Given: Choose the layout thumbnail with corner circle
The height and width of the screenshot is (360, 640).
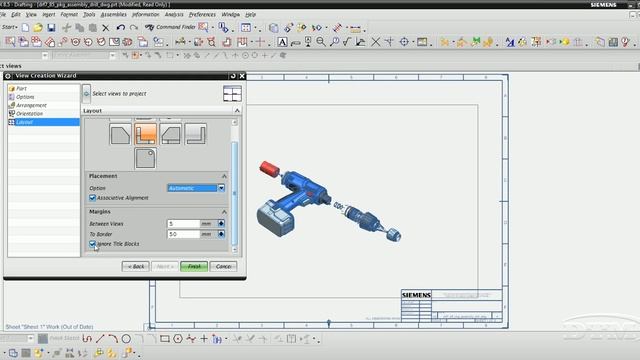Looking at the screenshot, I should coord(145,158).
